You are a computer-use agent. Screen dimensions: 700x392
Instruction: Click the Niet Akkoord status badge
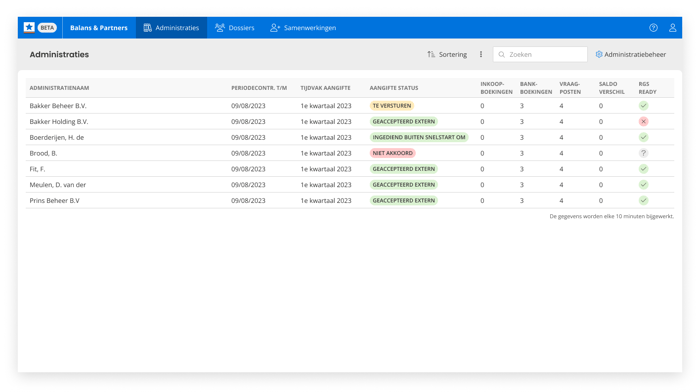(x=392, y=153)
